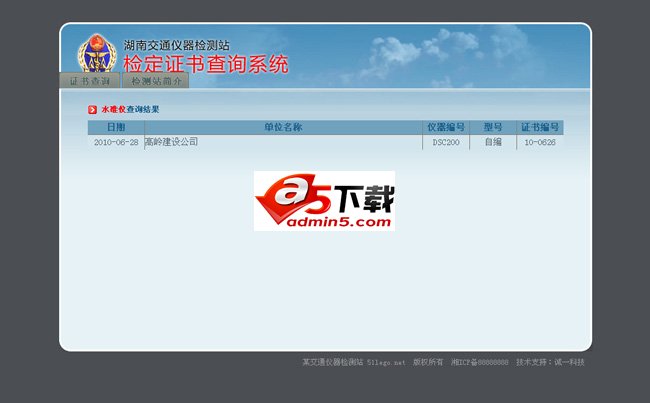Click the 湘ICP备88888888 footer text

click(480, 362)
